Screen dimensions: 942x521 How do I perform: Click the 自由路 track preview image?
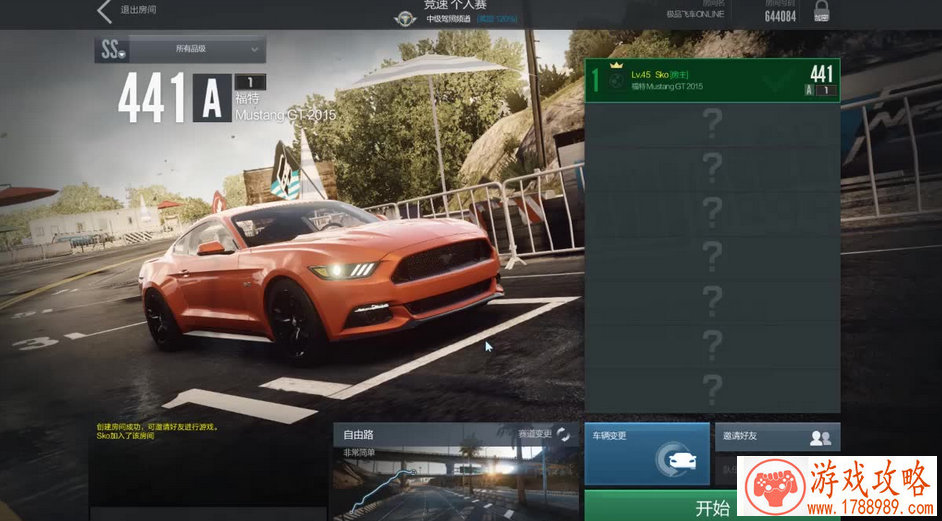click(455, 484)
